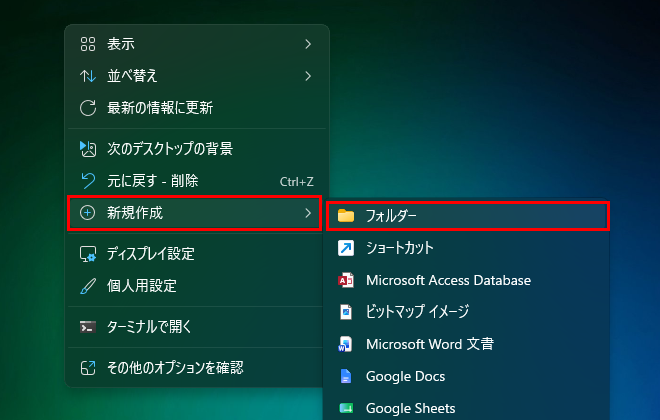660x420 pixels.
Task: Click the monitor gear icon beside ディスプレイ設定
Action: [x=88, y=254]
